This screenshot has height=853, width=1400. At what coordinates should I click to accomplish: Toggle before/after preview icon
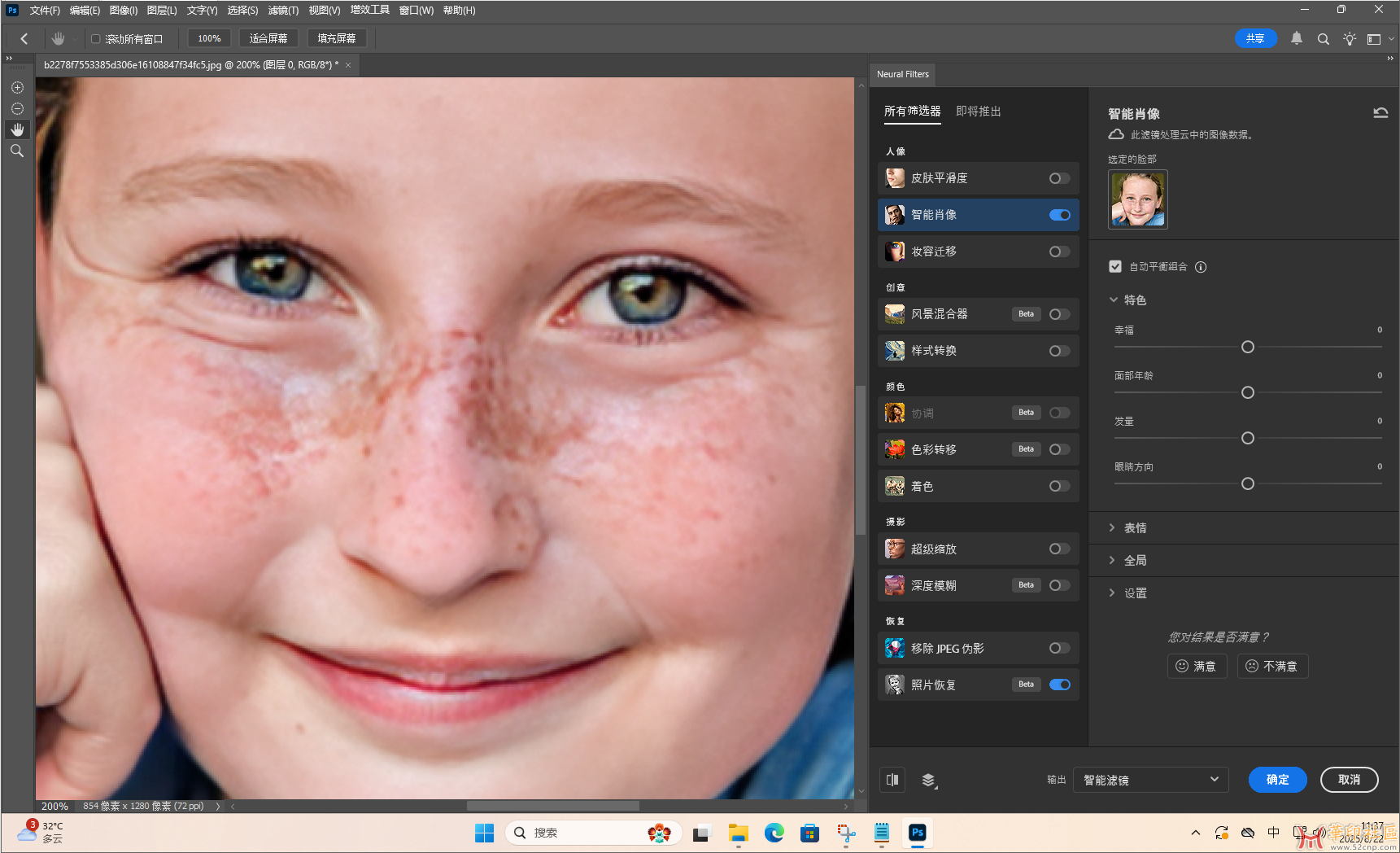tap(892, 780)
